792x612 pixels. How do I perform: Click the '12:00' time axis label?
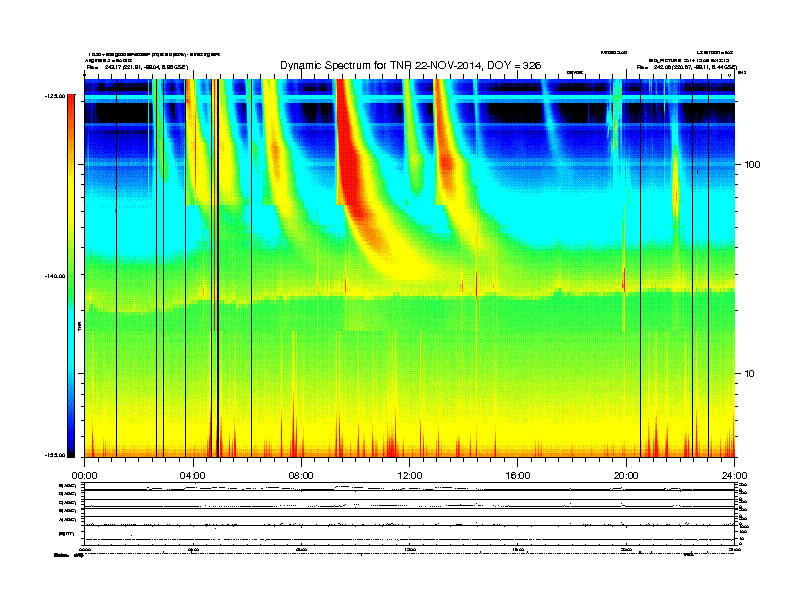(410, 476)
